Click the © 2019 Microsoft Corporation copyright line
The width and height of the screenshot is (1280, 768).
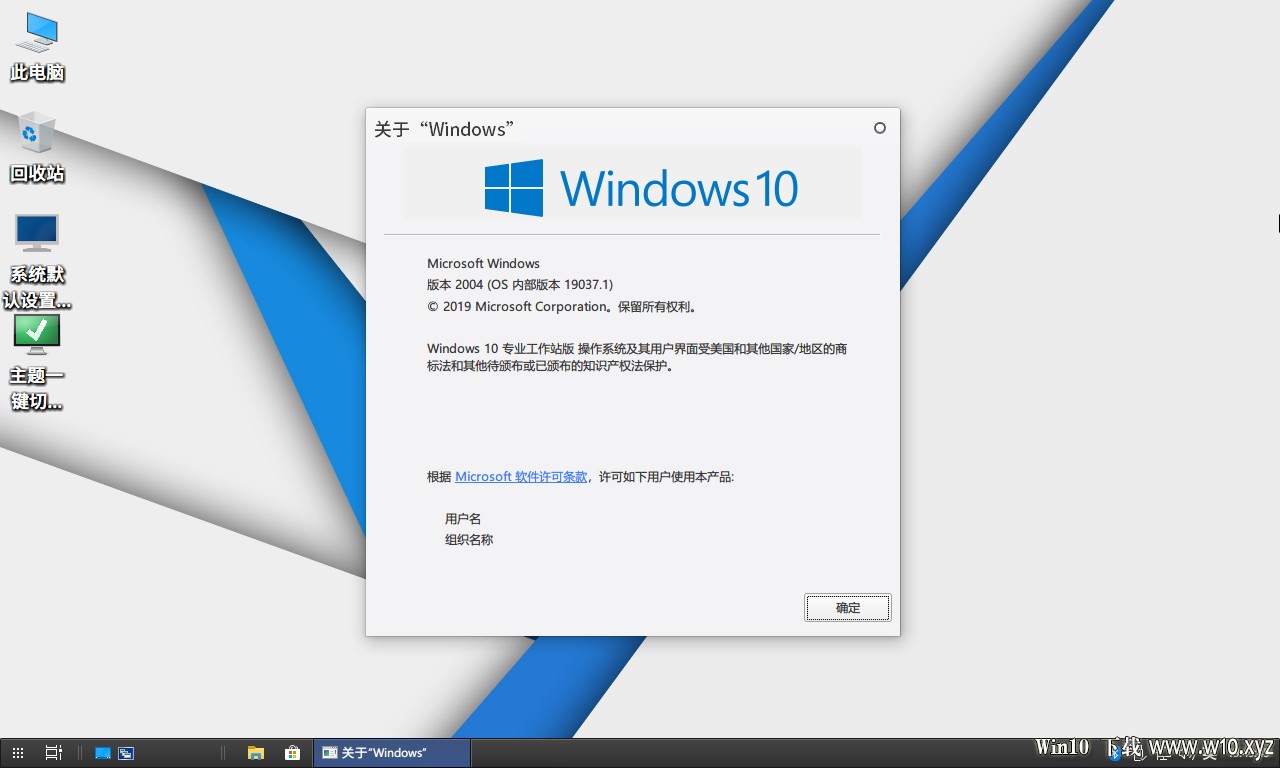coord(561,307)
